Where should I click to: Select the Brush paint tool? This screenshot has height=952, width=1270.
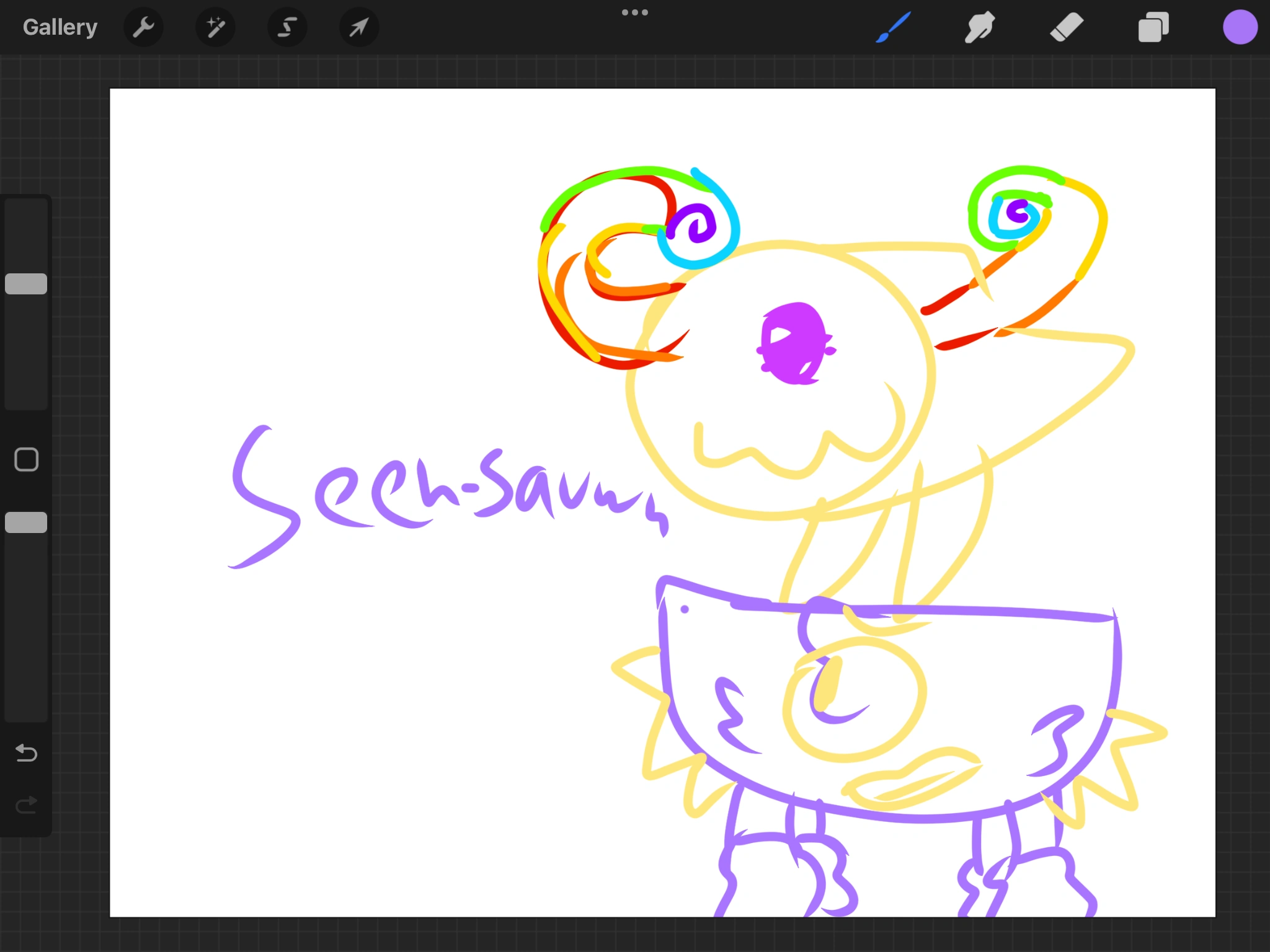pos(893,27)
